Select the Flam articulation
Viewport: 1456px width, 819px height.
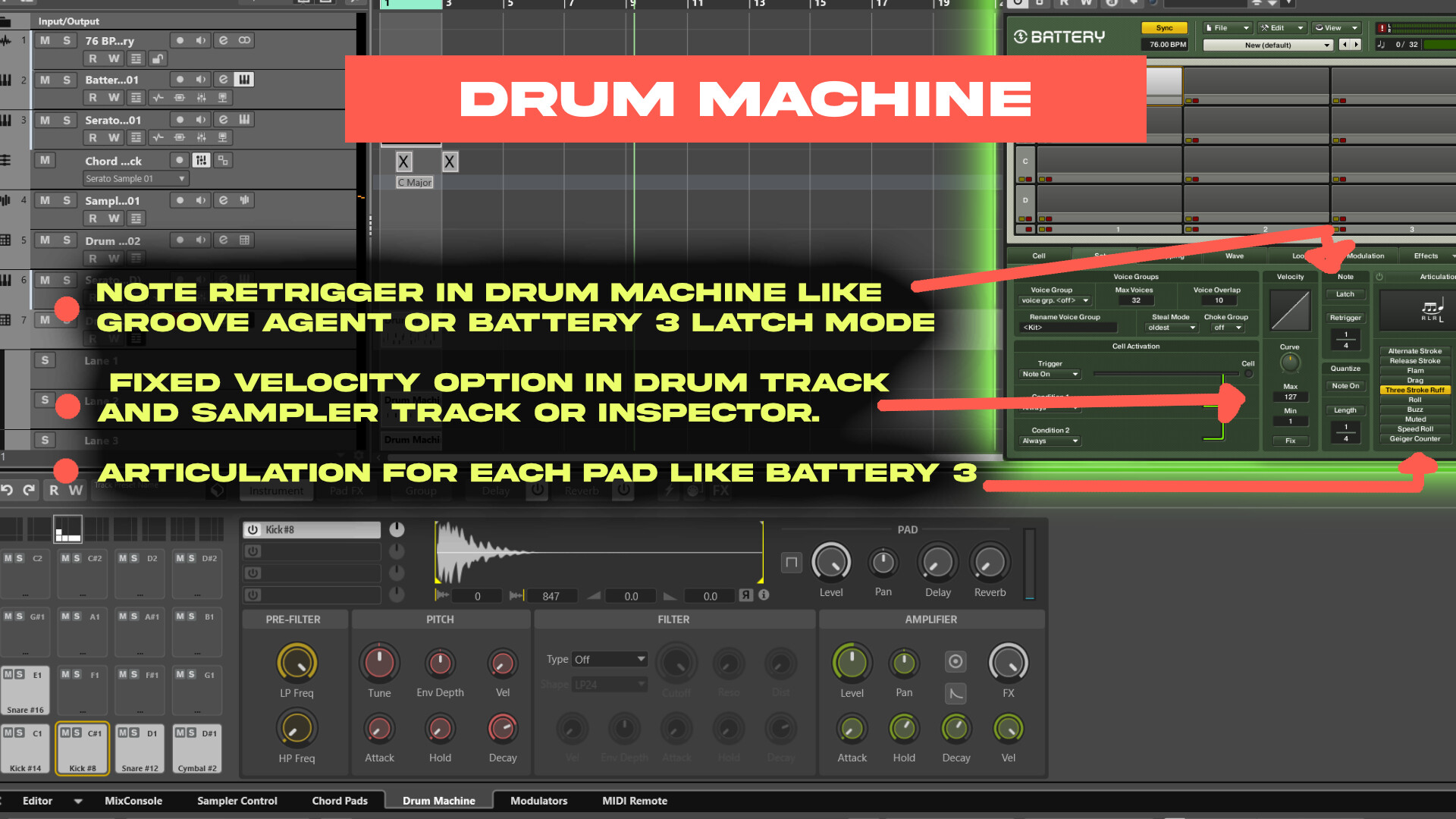pyautogui.click(x=1415, y=371)
